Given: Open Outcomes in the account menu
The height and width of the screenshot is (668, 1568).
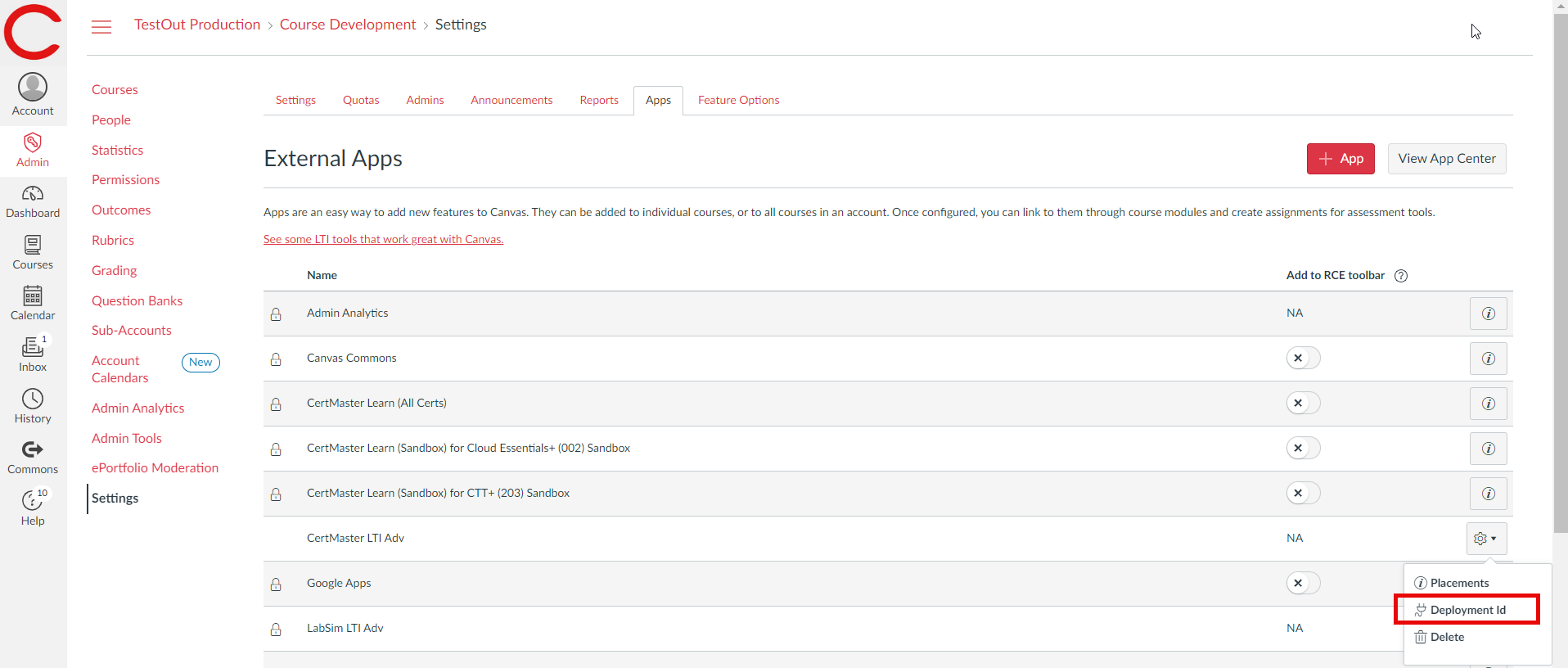Looking at the screenshot, I should point(121,210).
